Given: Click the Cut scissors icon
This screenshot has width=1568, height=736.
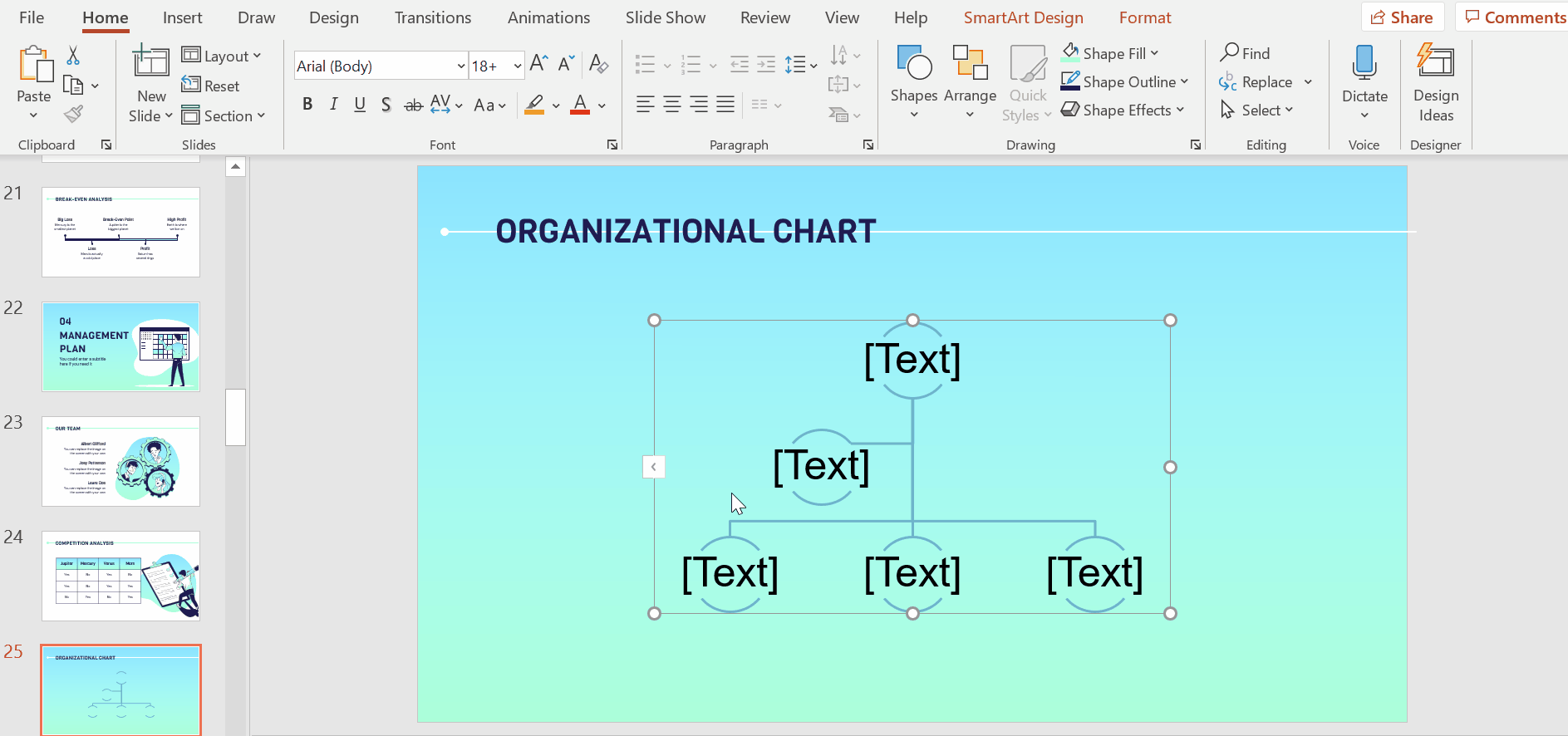Looking at the screenshot, I should (x=73, y=56).
